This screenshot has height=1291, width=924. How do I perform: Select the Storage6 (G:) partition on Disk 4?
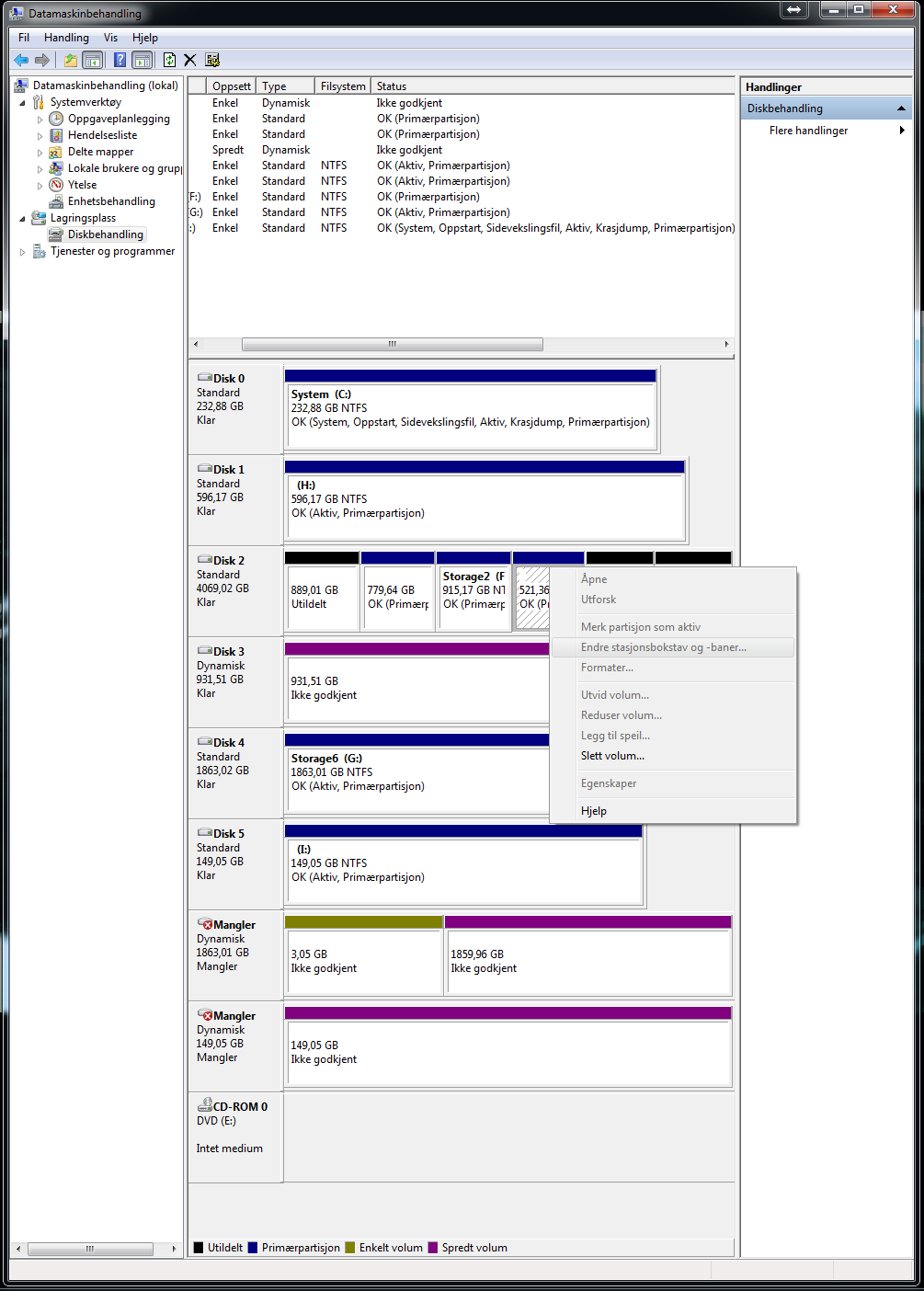click(x=417, y=773)
